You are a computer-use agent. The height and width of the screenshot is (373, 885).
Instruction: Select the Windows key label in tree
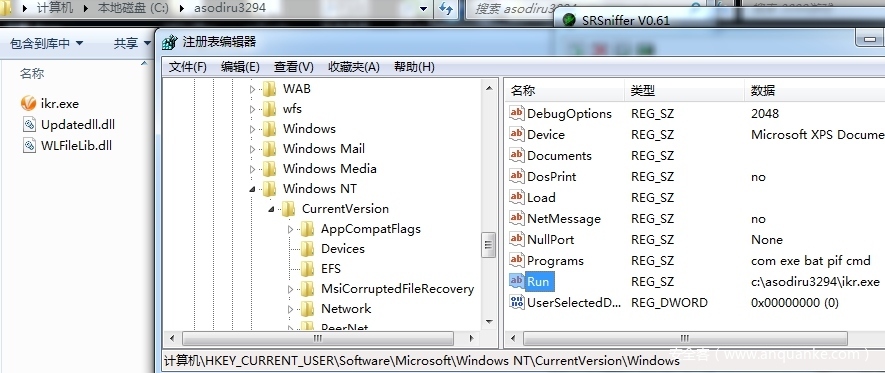[x=309, y=129]
